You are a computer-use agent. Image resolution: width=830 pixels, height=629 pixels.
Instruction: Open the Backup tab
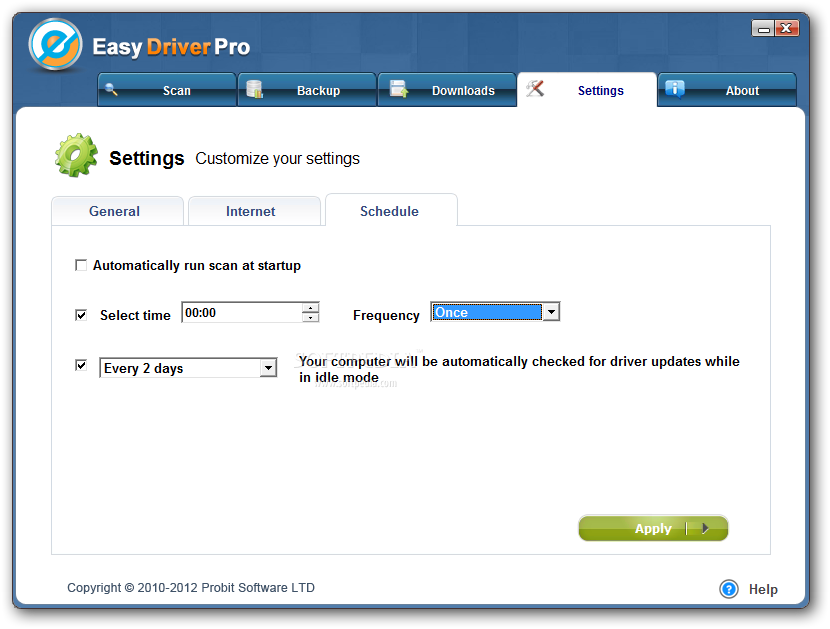[307, 90]
